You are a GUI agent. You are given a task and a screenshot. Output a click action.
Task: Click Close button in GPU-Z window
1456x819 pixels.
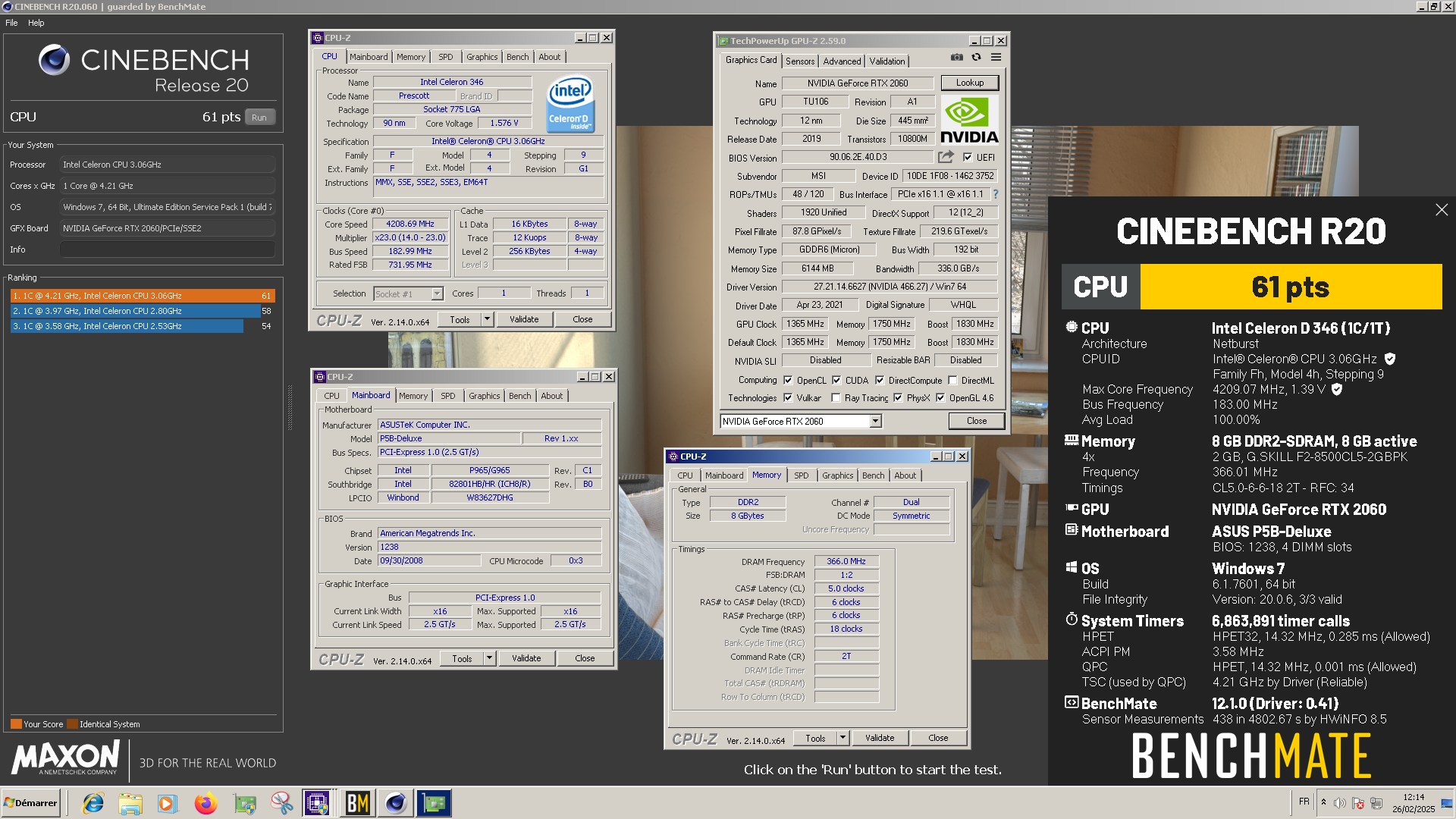pyautogui.click(x=977, y=421)
